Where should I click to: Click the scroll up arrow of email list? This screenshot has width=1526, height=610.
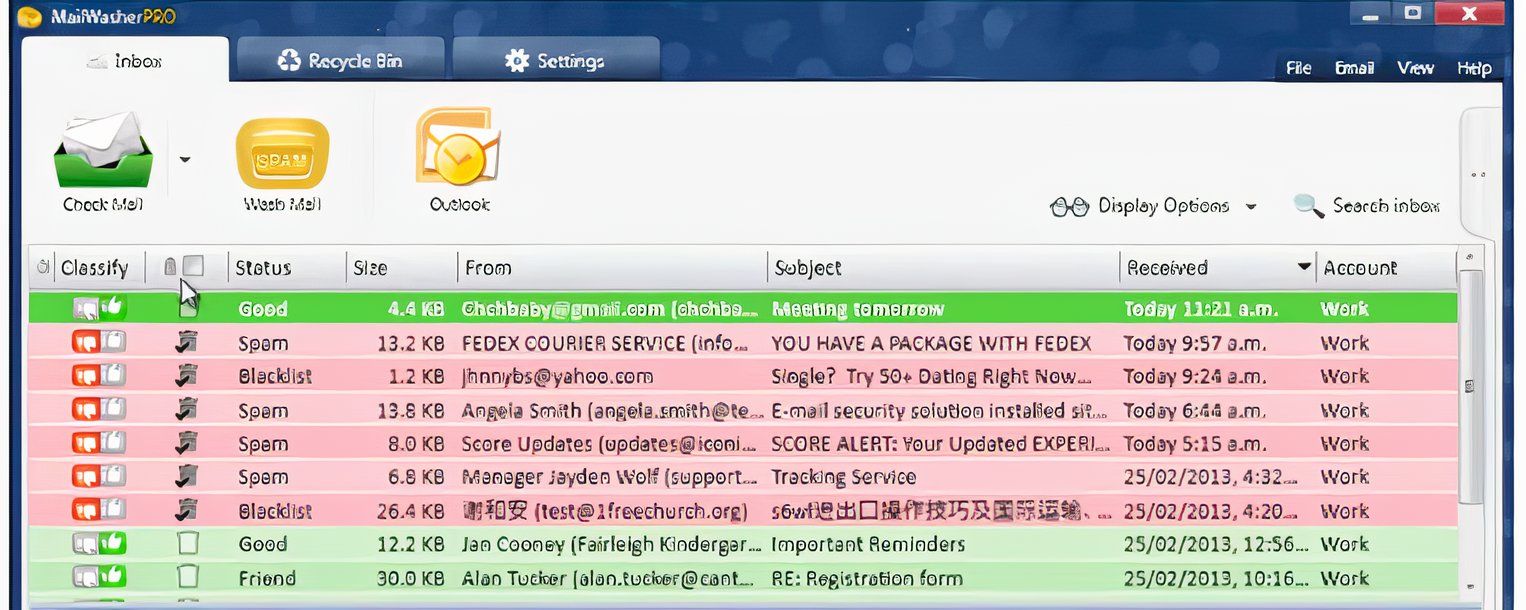(x=1469, y=257)
